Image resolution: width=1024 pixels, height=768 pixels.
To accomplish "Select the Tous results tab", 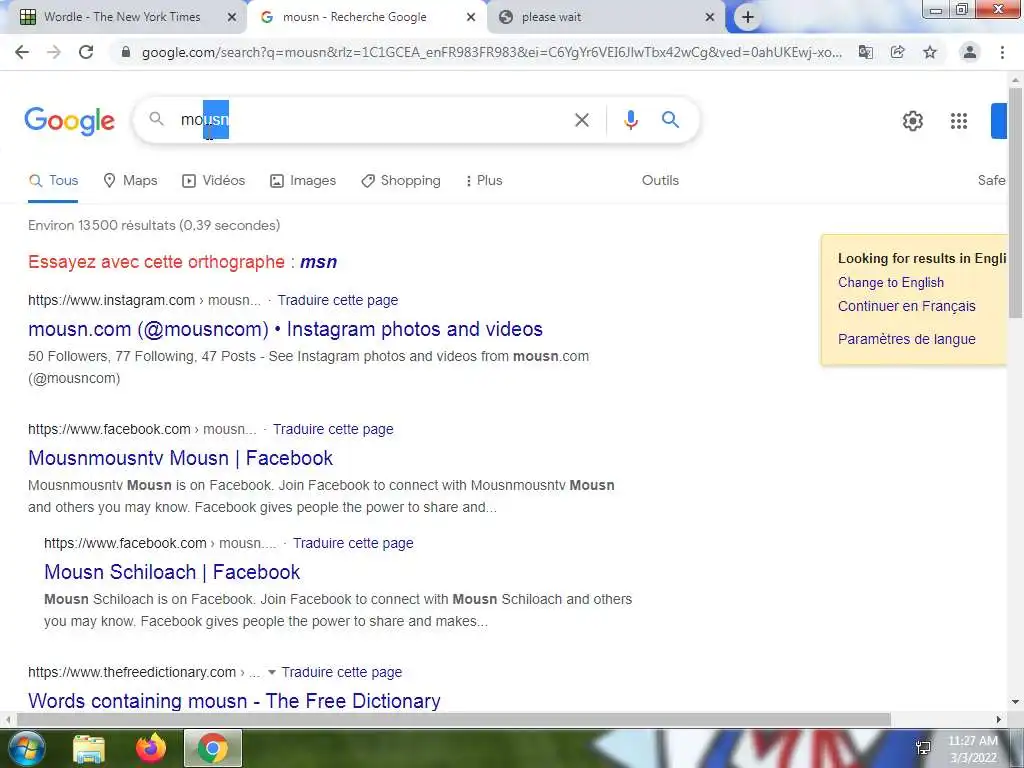I will tap(54, 181).
